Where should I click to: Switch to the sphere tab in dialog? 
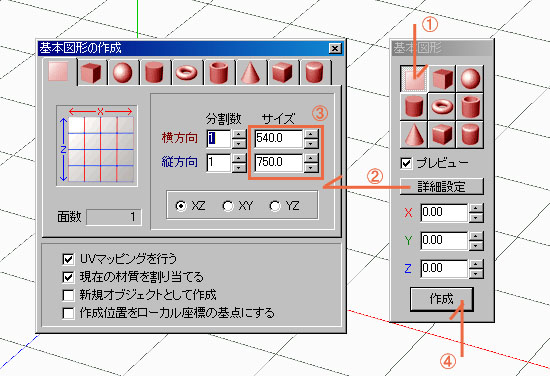pyautogui.click(x=123, y=72)
